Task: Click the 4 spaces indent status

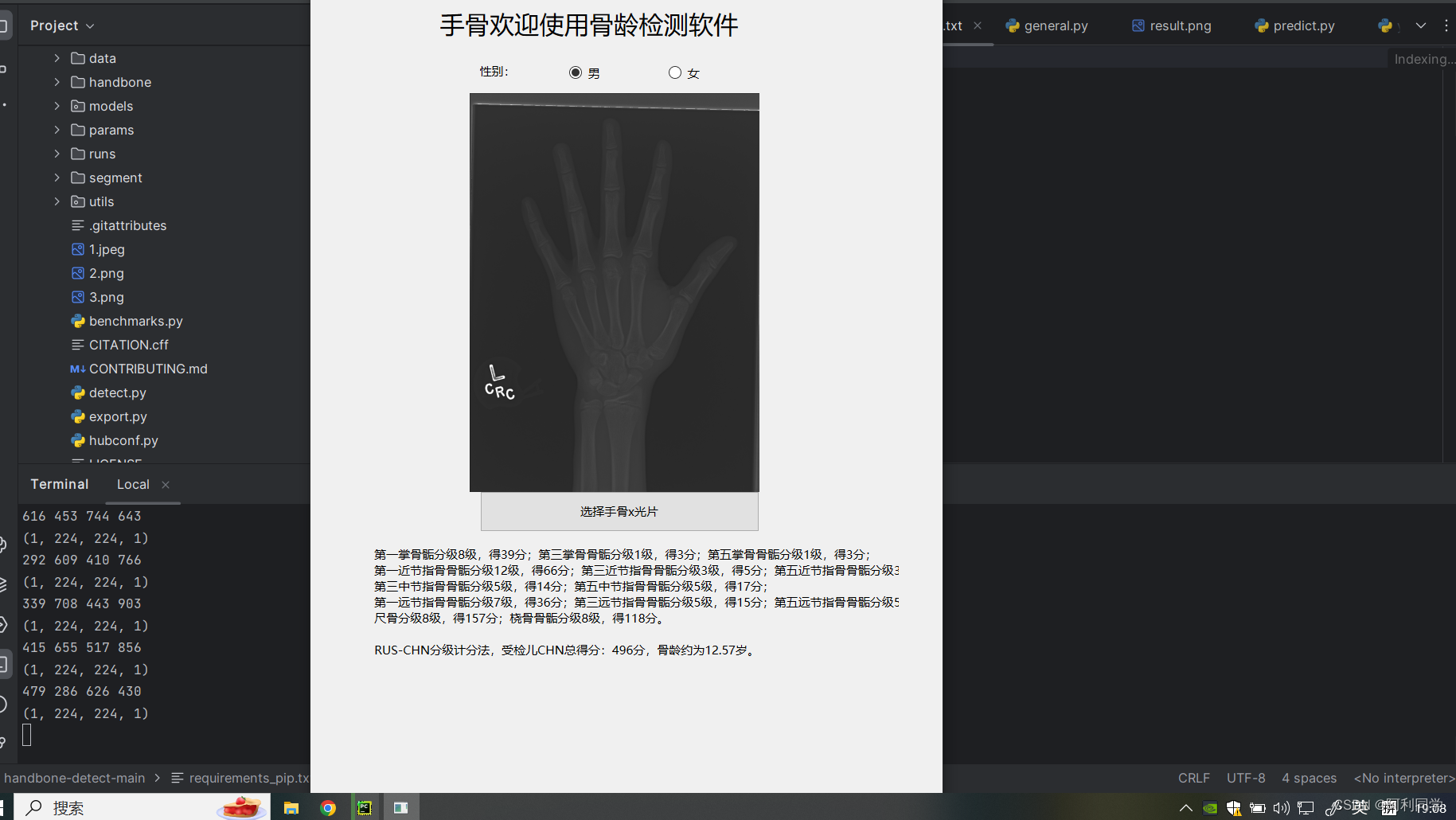Action: pyautogui.click(x=1310, y=778)
